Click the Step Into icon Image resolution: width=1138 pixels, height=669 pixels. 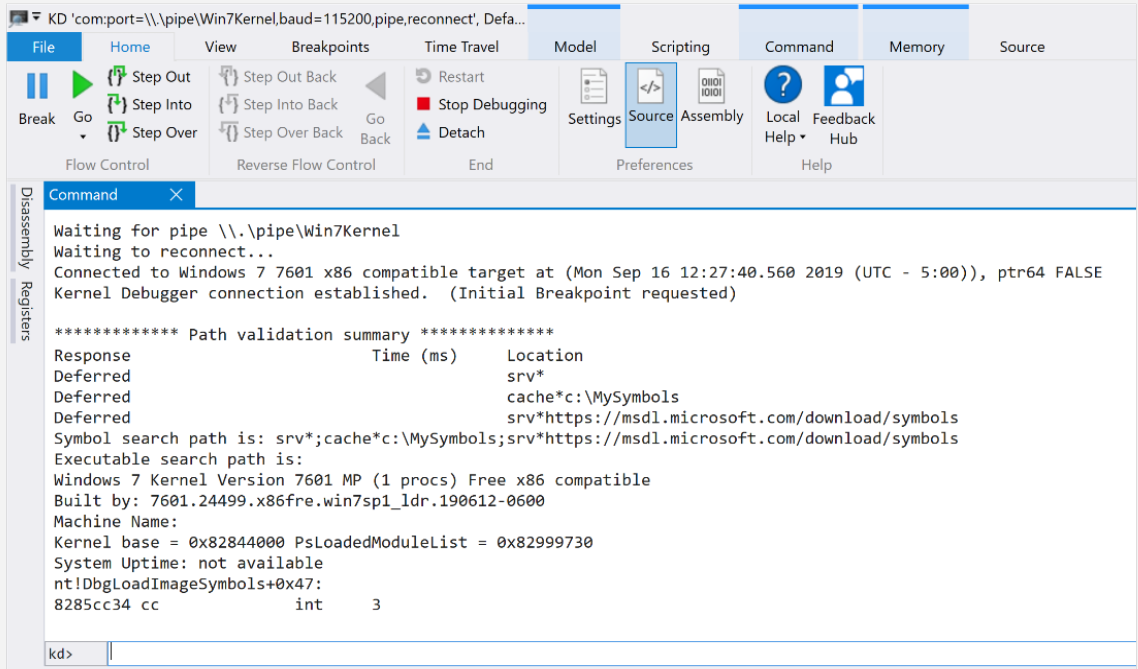[x=117, y=104]
